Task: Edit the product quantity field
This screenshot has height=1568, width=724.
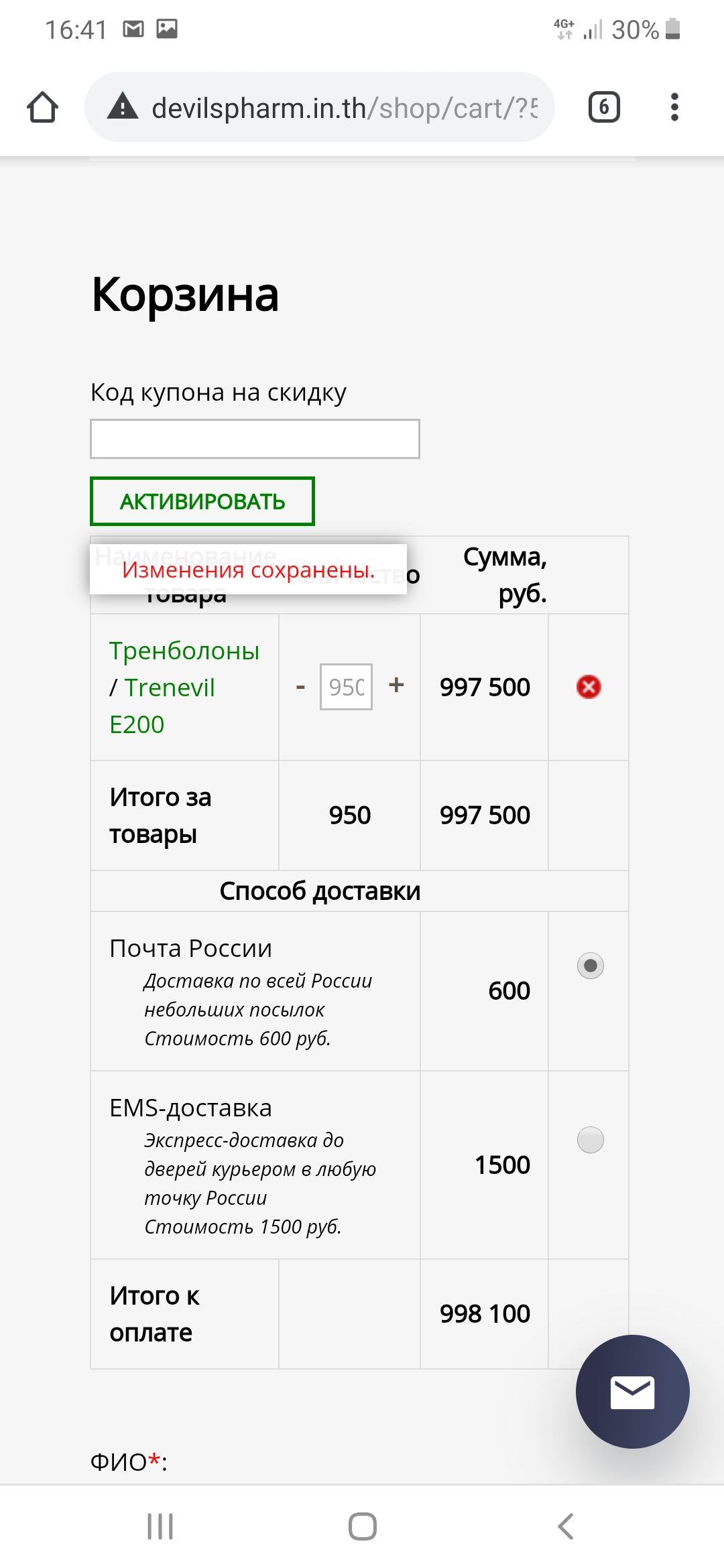Action: 346,687
